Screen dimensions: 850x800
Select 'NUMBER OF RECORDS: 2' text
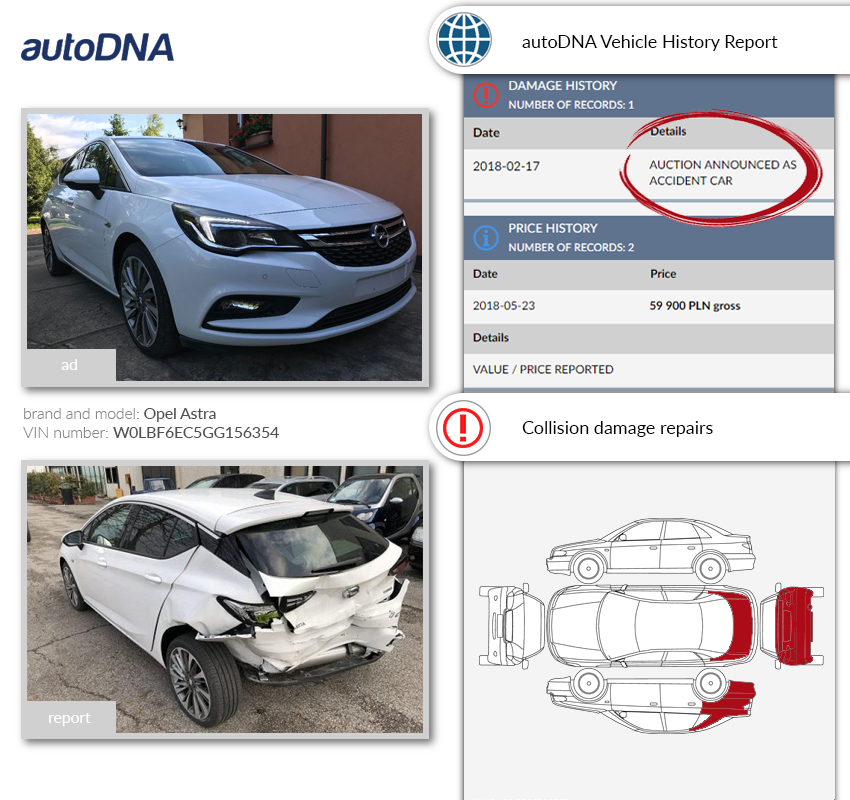pyautogui.click(x=571, y=247)
